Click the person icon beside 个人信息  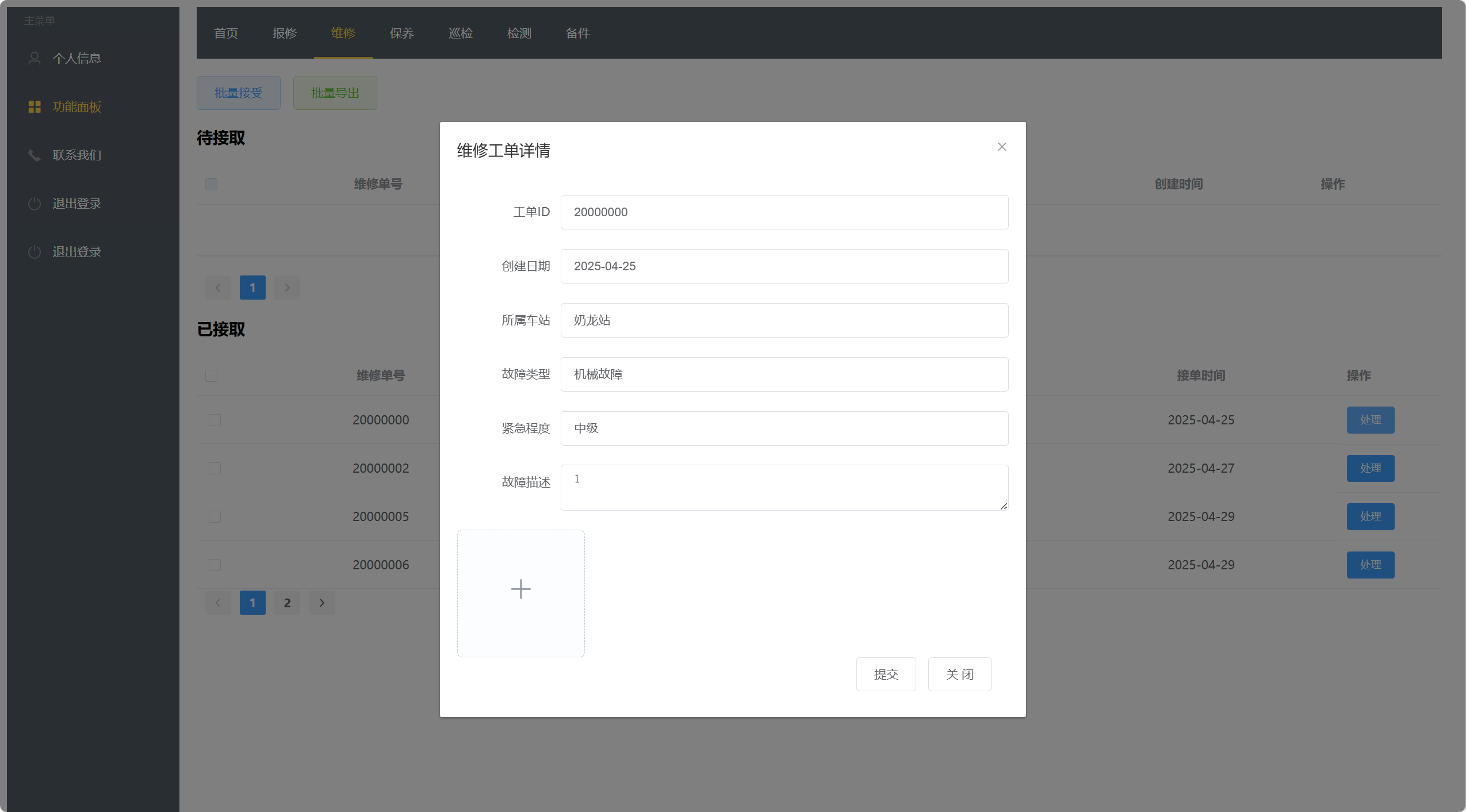coord(35,58)
